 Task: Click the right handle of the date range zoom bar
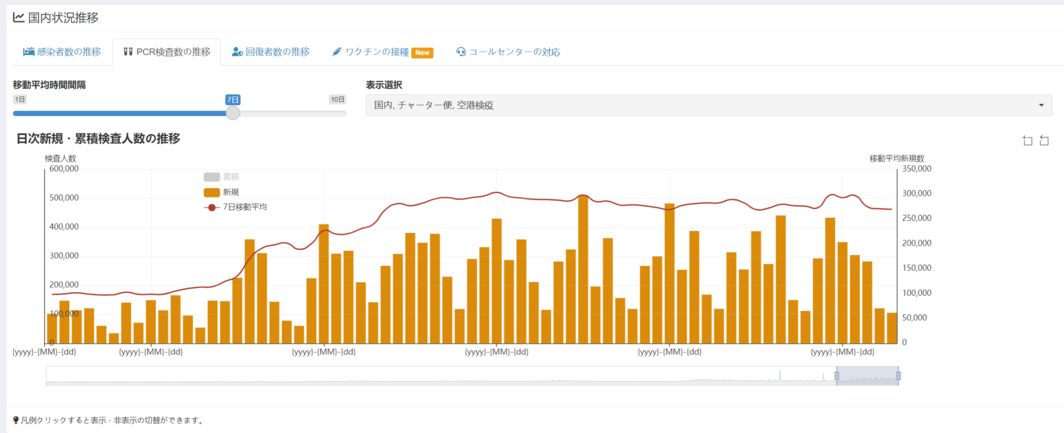[x=898, y=376]
